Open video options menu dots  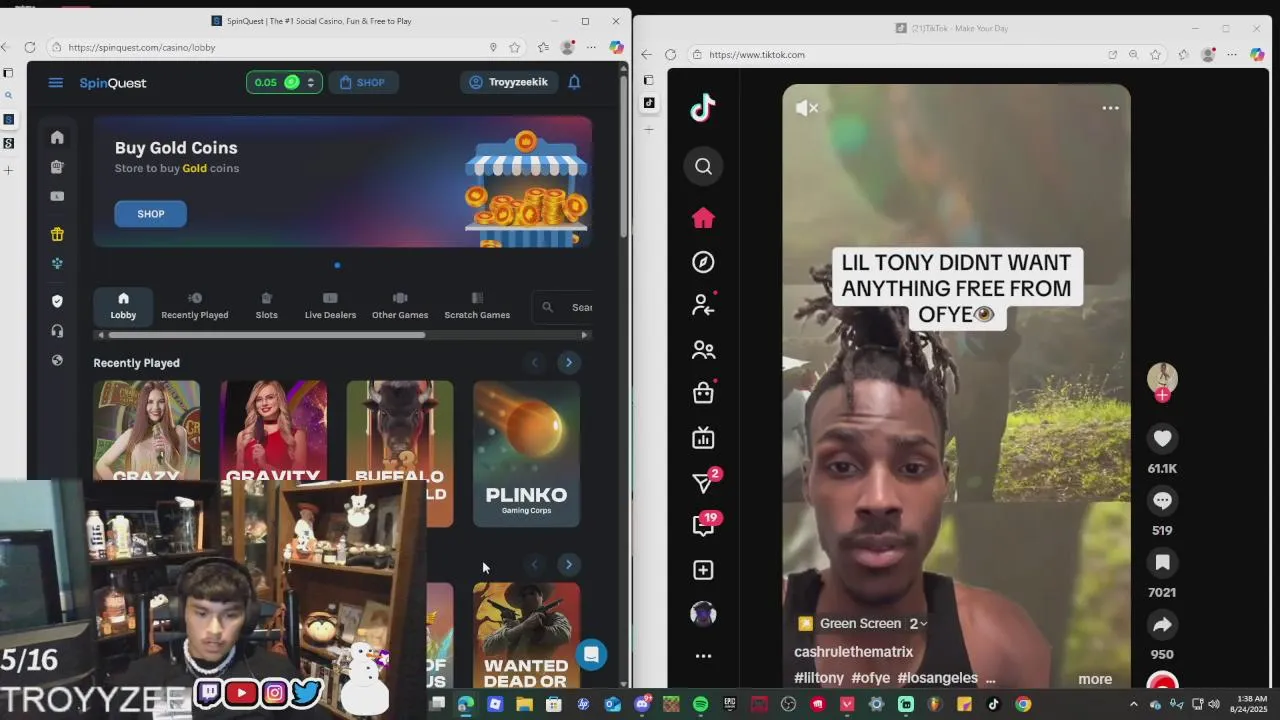point(1110,108)
